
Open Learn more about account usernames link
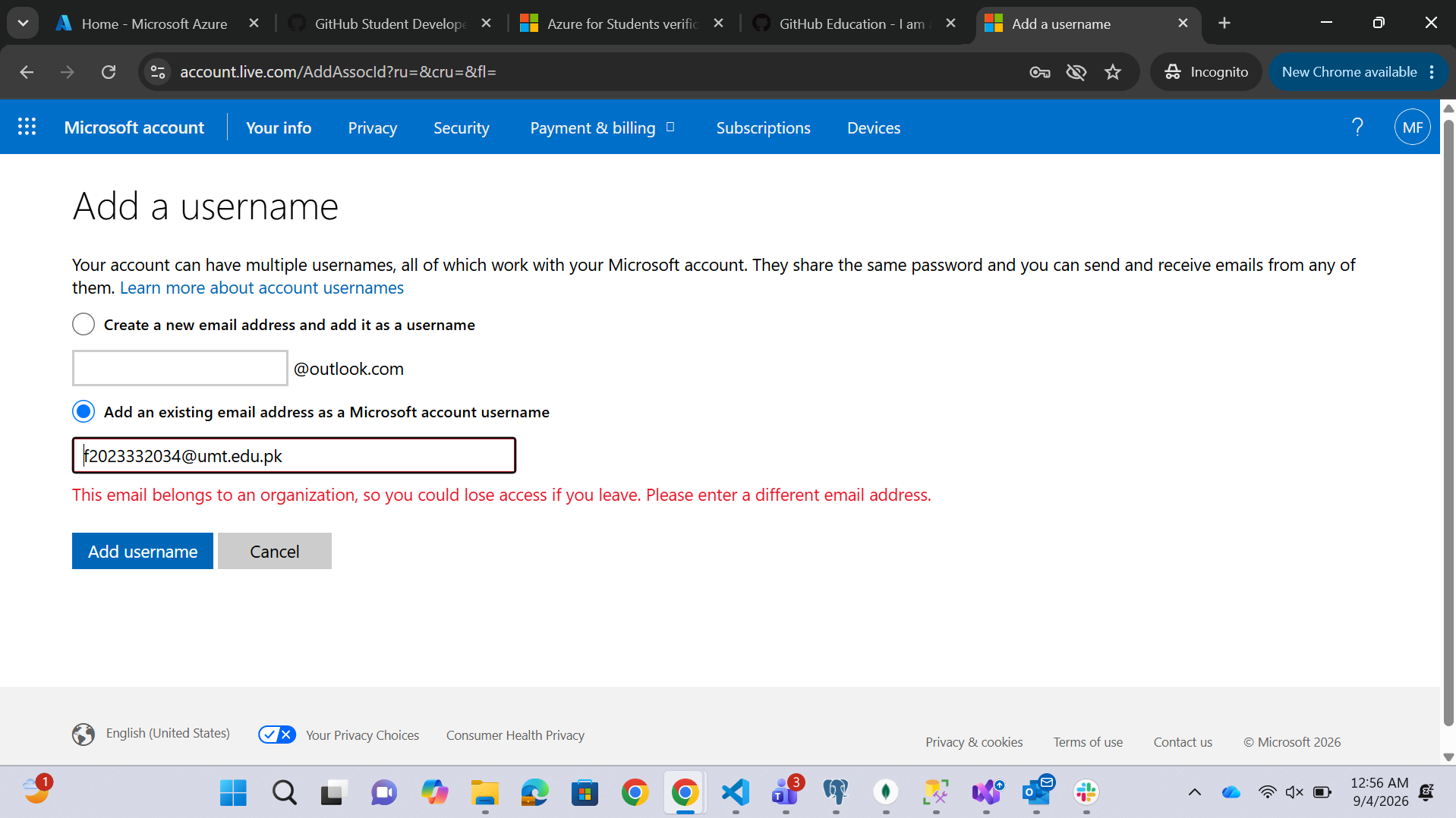pos(262,288)
